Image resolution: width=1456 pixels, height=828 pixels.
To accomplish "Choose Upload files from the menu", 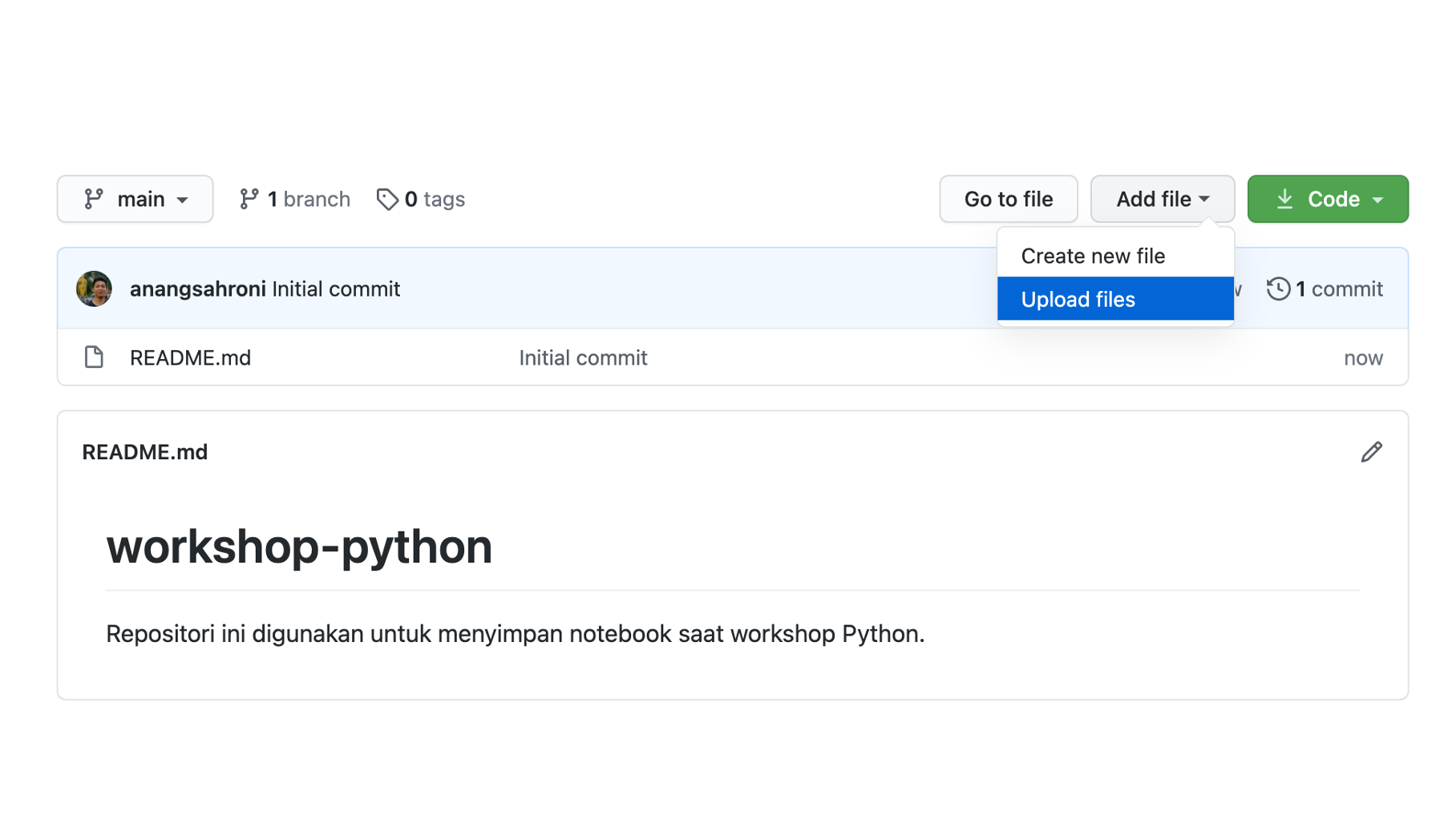I will click(x=1078, y=299).
